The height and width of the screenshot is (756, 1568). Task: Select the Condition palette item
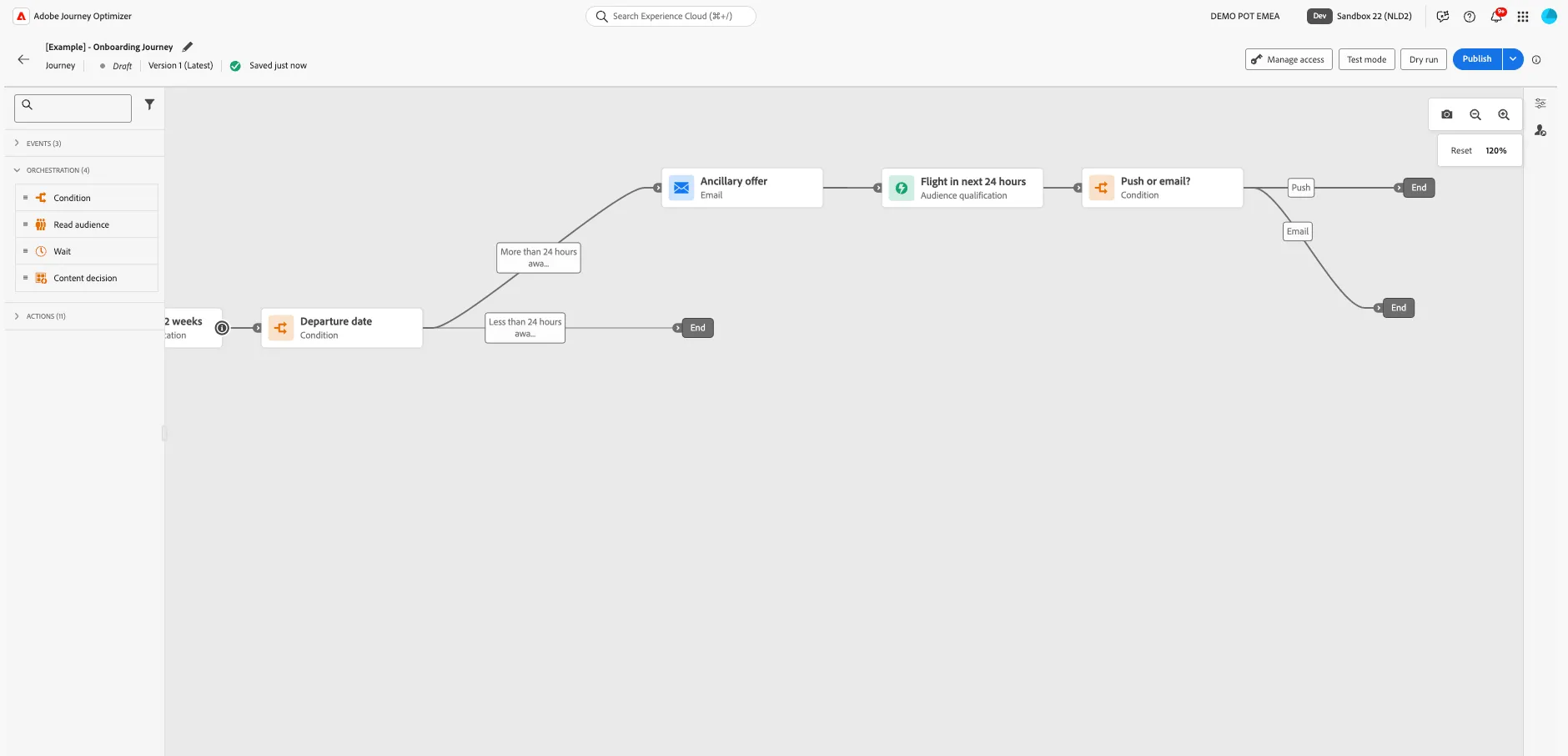tap(87, 198)
